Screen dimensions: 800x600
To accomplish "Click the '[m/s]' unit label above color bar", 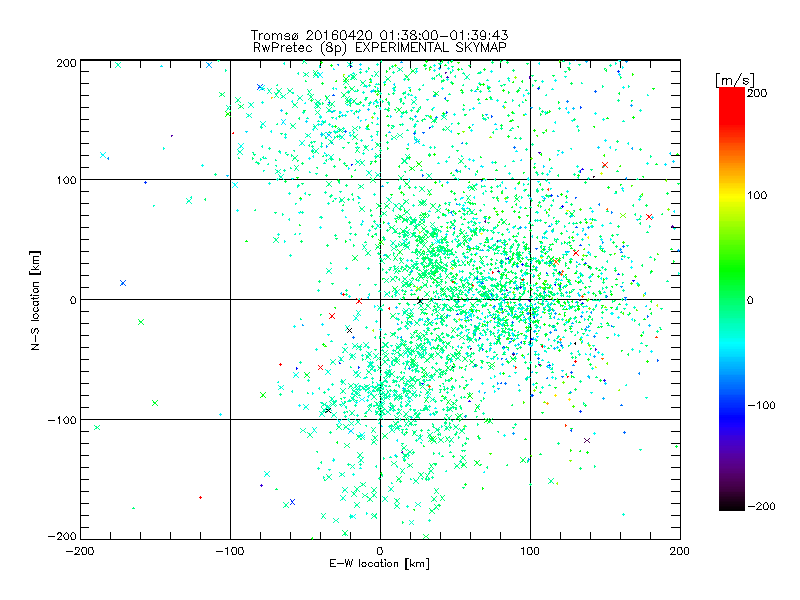I will tap(735, 80).
